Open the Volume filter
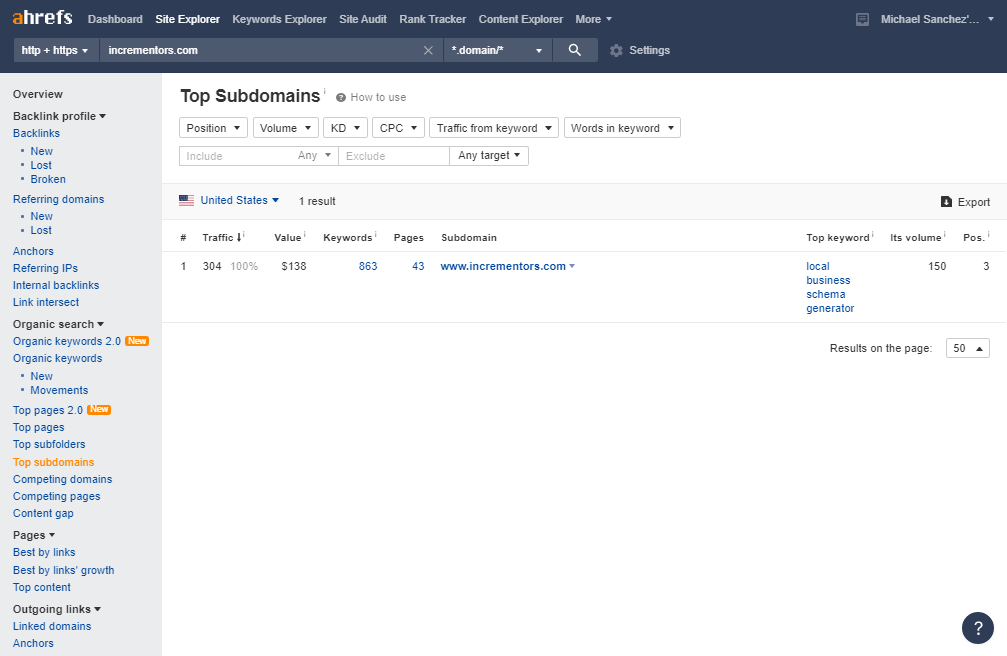The height and width of the screenshot is (656, 1007). click(x=286, y=128)
